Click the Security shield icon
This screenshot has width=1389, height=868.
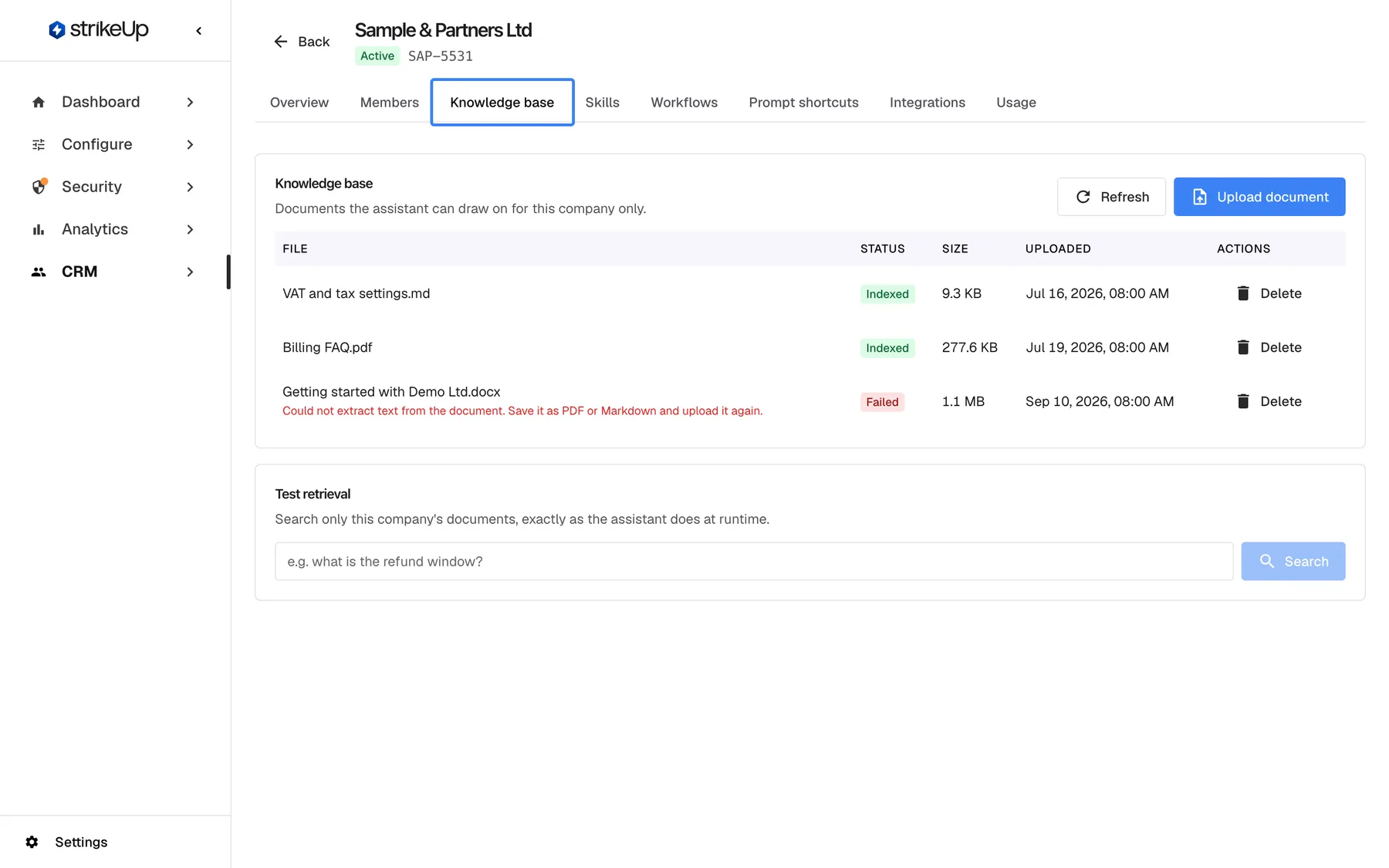pyautogui.click(x=39, y=187)
